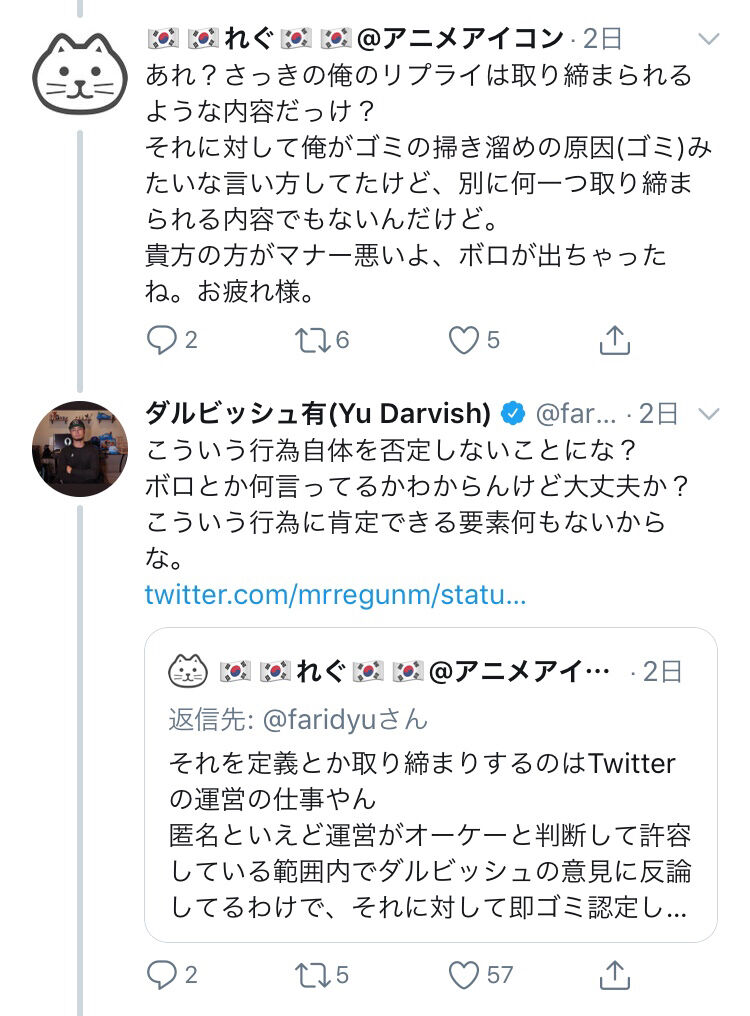This screenshot has width=750, height=1016.
Task: Like the top tweet with 5 likes
Action: tap(463, 341)
